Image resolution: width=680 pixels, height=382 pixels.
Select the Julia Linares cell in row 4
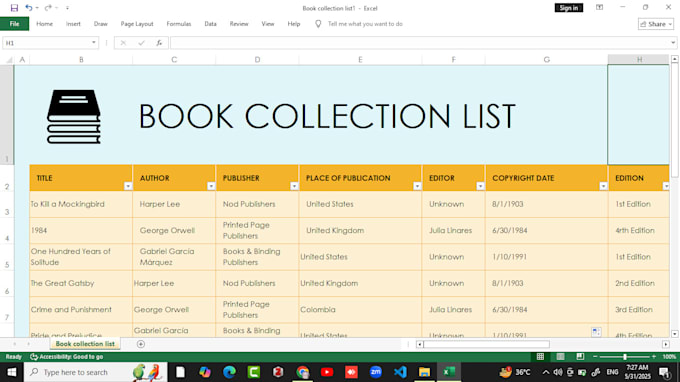click(453, 231)
